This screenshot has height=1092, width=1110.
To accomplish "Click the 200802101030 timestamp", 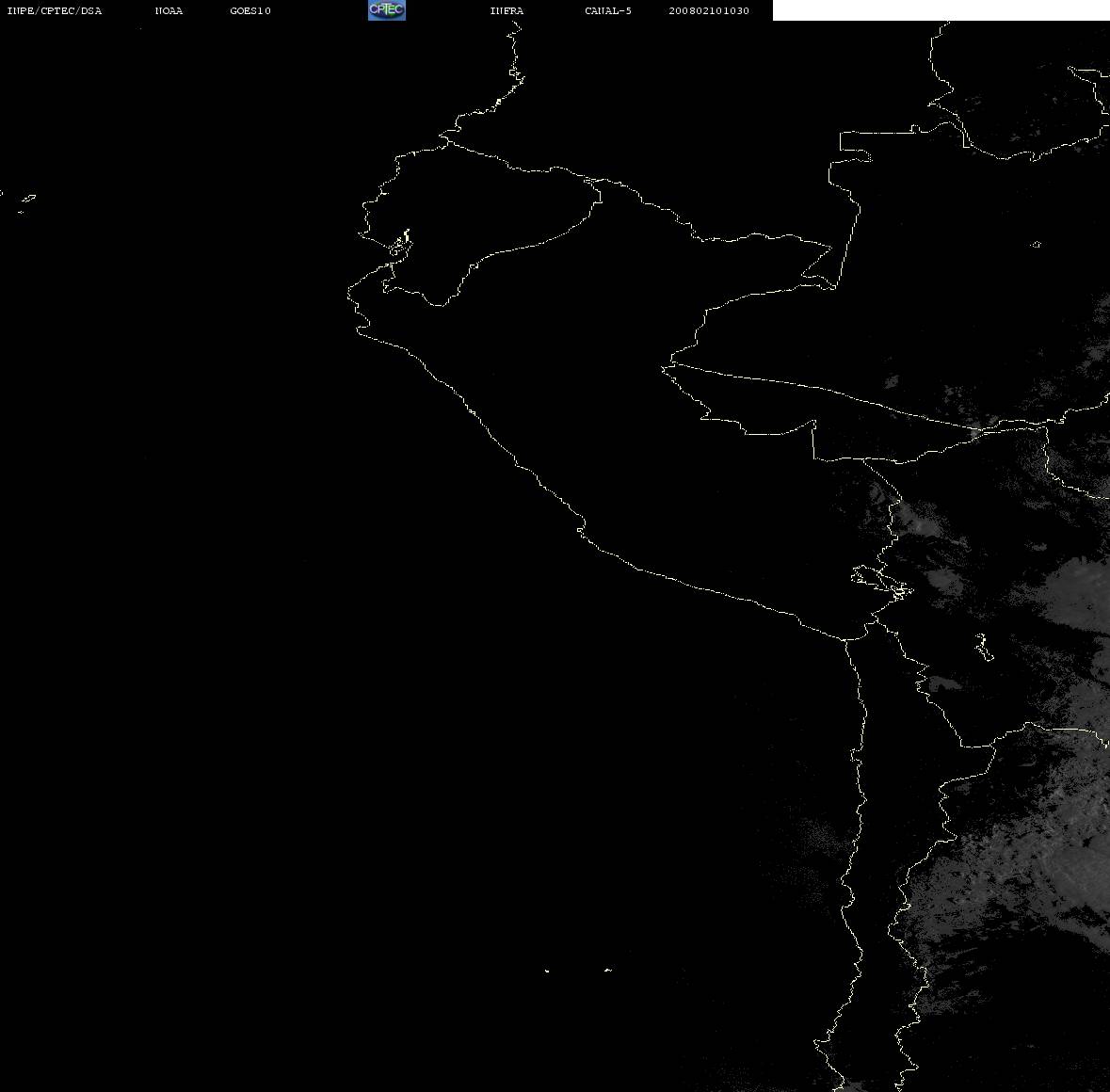I will click(709, 10).
